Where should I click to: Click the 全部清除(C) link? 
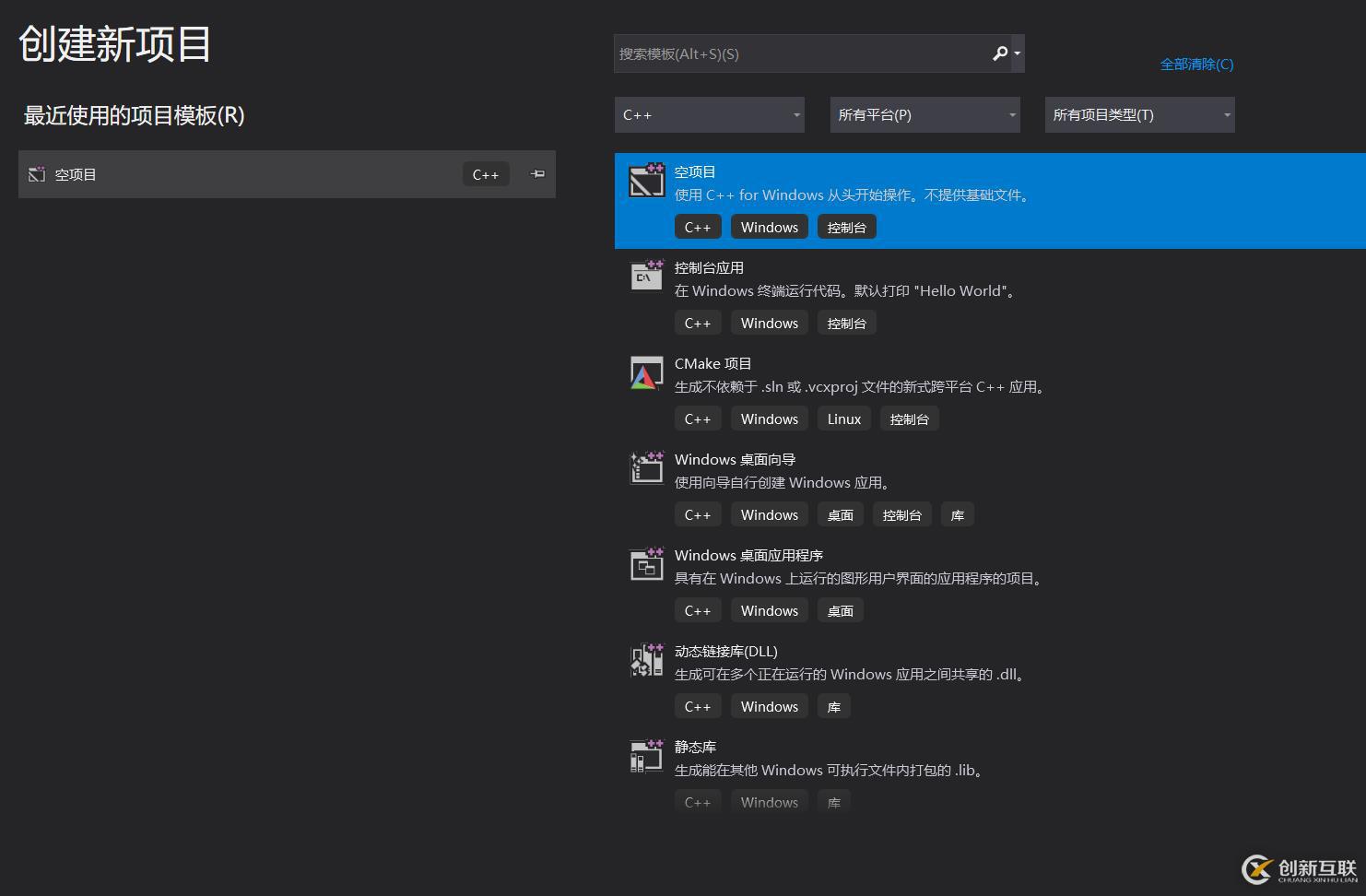pos(1196,65)
